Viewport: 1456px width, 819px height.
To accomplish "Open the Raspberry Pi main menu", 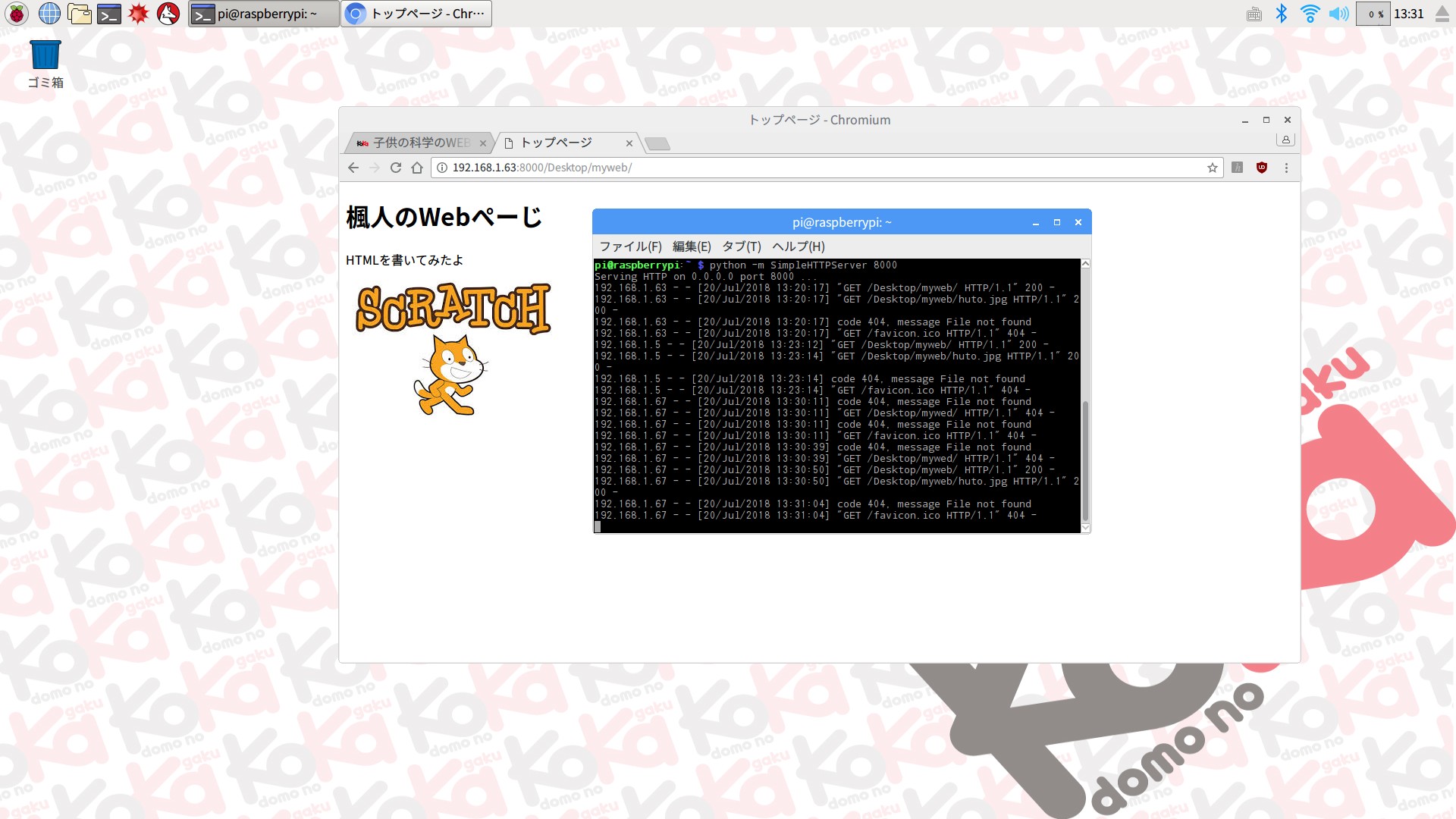I will (x=17, y=14).
